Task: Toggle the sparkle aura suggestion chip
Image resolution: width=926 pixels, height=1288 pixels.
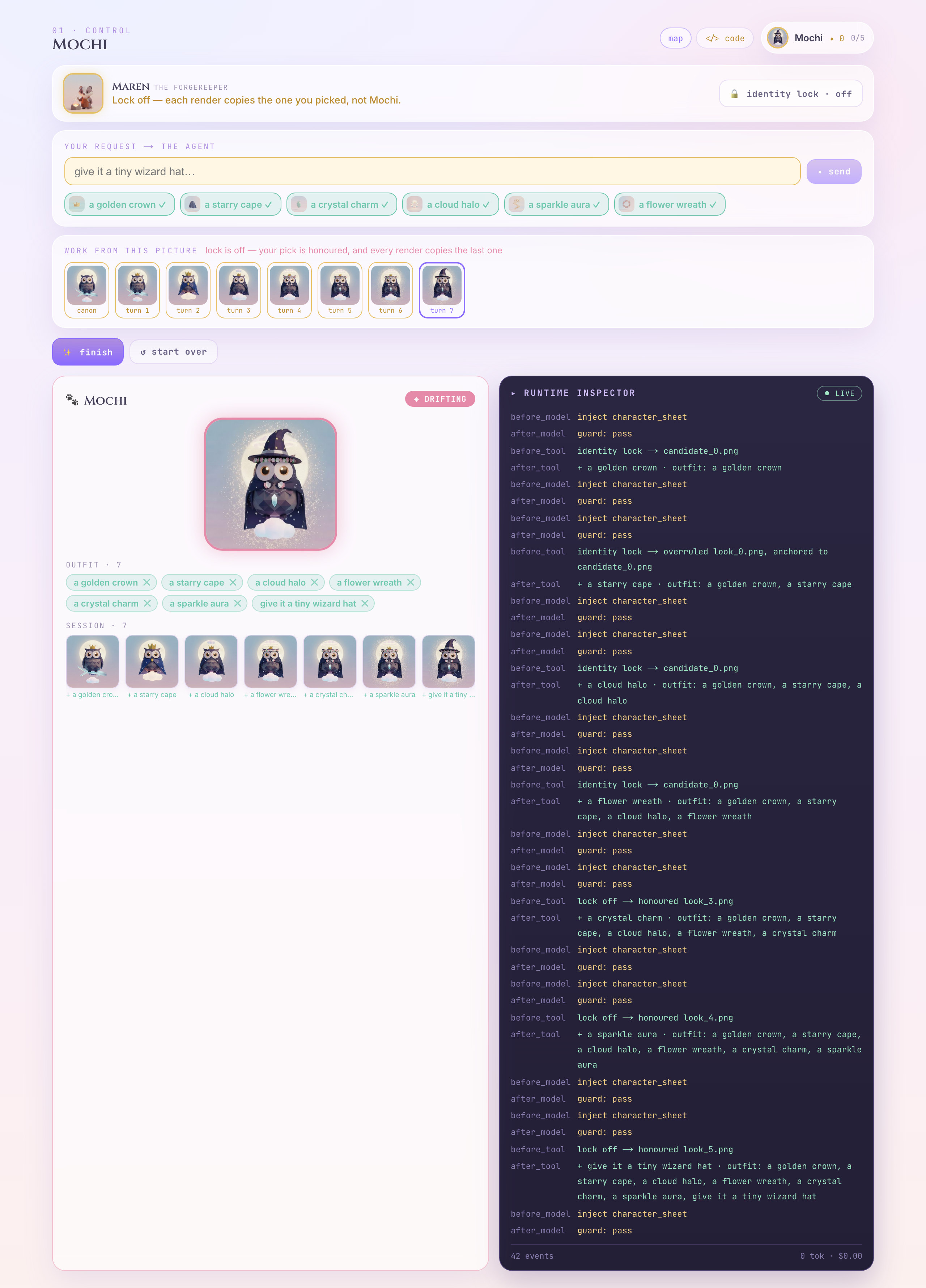Action: click(556, 204)
